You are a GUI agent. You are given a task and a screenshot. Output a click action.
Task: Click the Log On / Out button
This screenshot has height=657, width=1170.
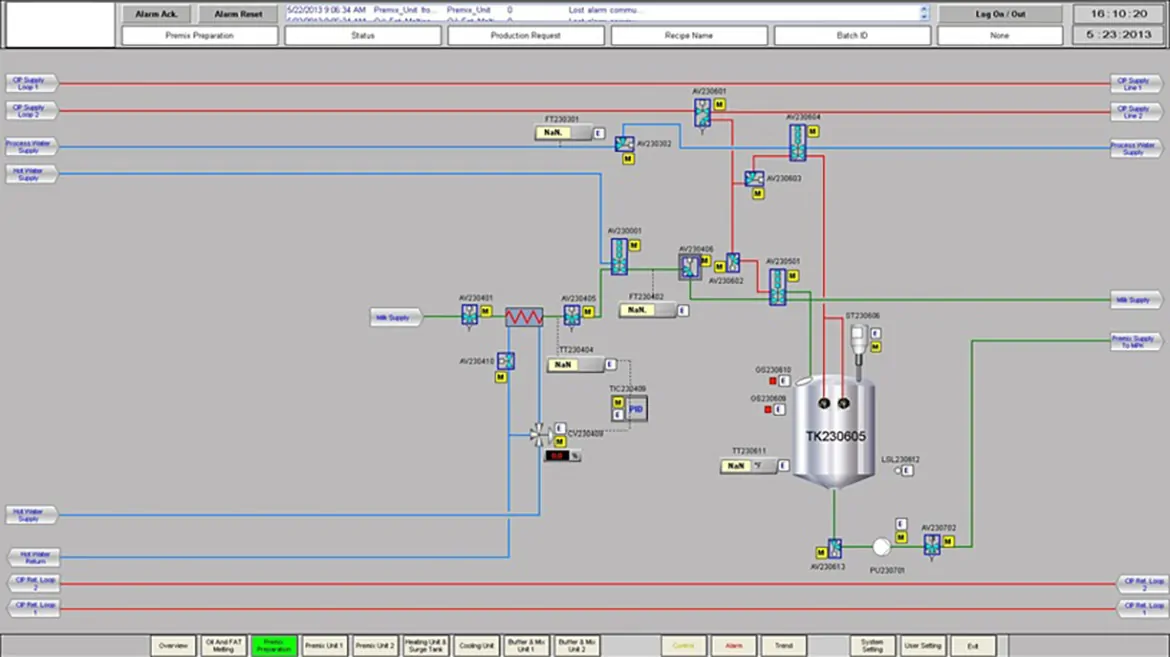[1000, 14]
